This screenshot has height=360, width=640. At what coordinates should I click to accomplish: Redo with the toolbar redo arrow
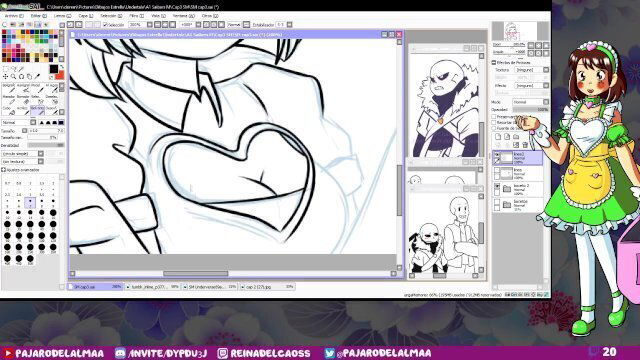click(x=78, y=25)
